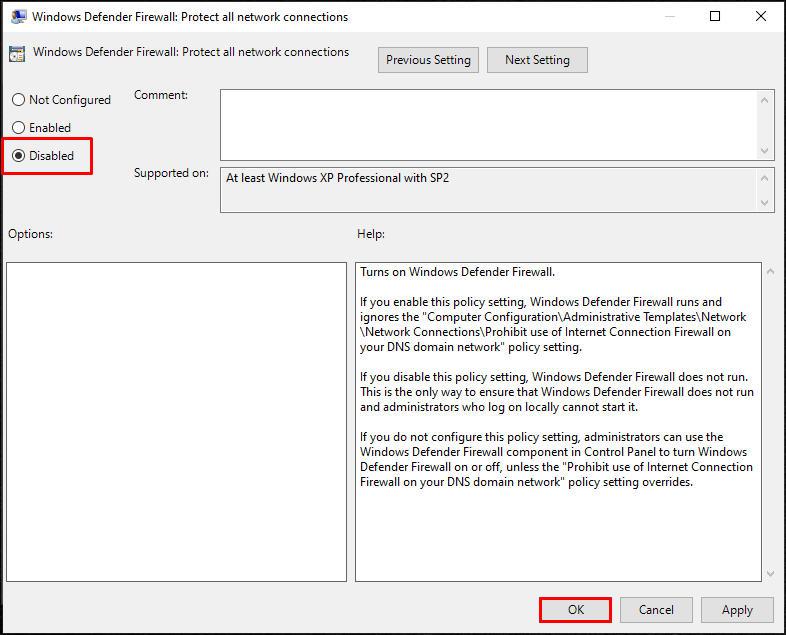Click the policy heading text beside icon

point(191,52)
